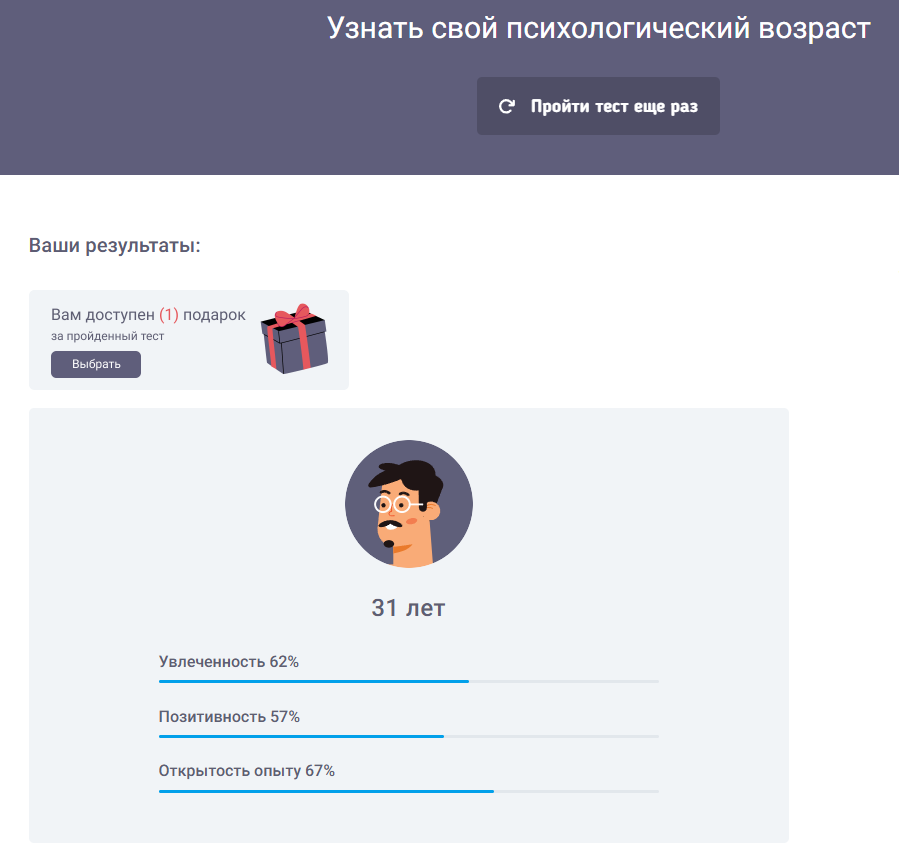Click the red '(1)' gift counter
899x852 pixels.
(169, 315)
